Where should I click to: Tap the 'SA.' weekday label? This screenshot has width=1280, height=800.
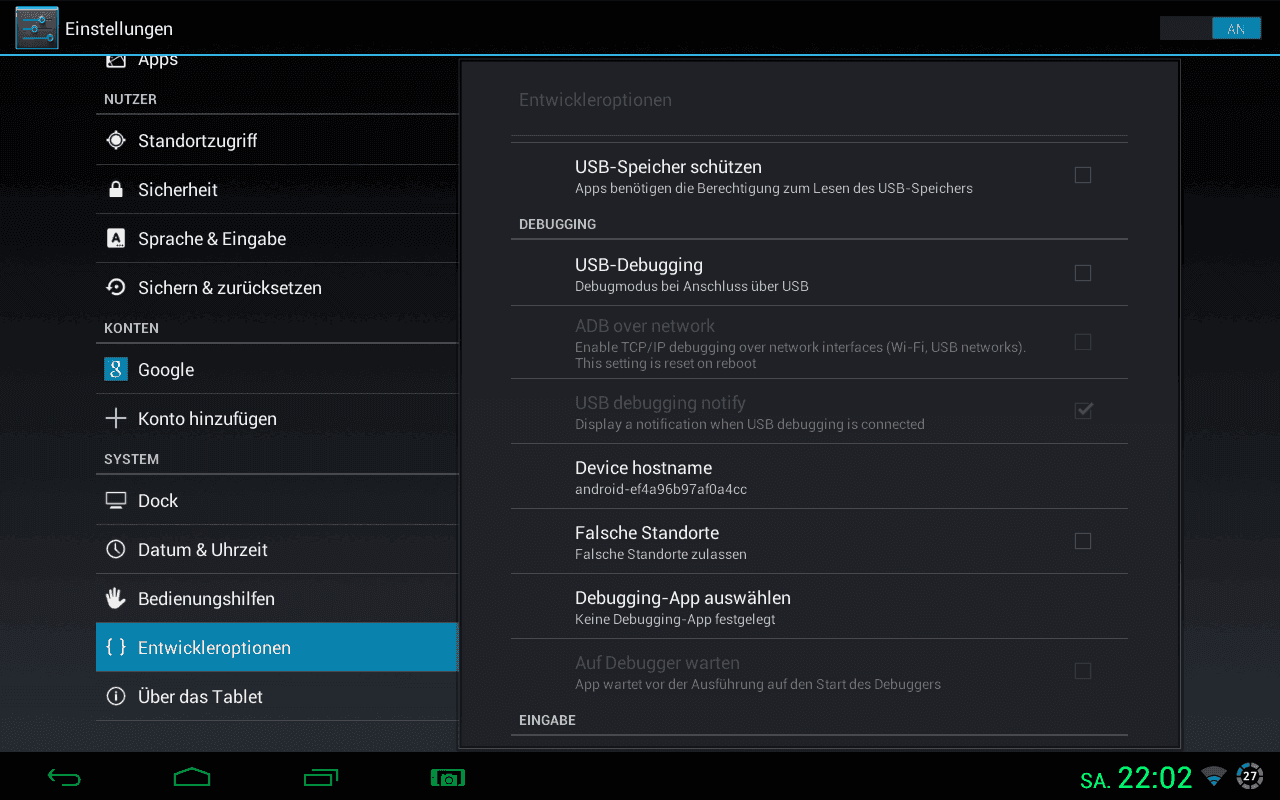[1095, 781]
